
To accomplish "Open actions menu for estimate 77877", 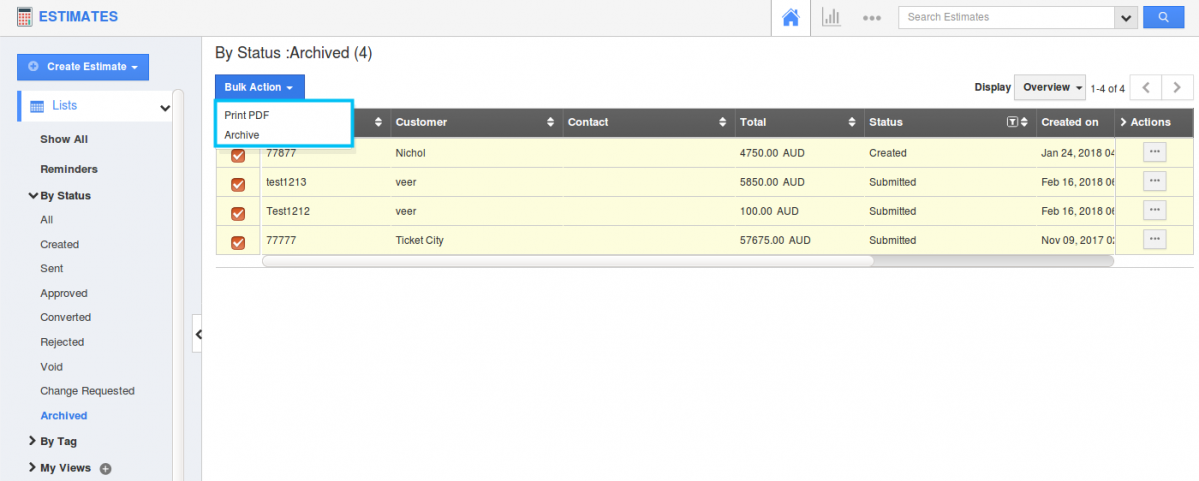I will (1155, 152).
